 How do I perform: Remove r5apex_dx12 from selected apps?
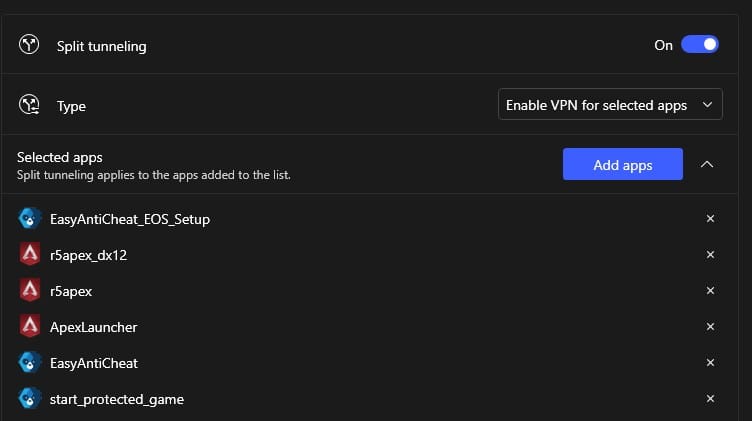point(710,255)
